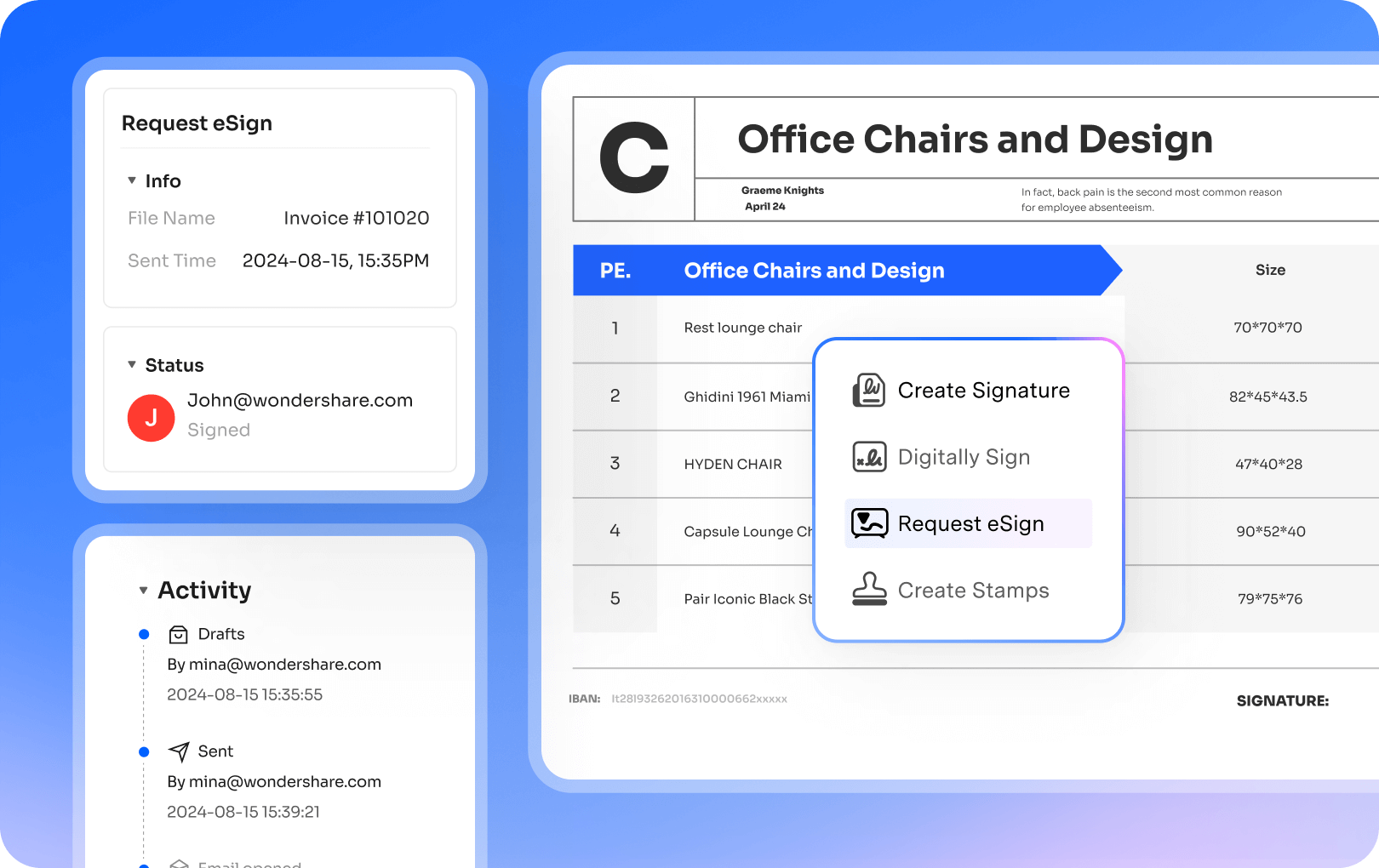Click row number 1 cell

pyautogui.click(x=615, y=328)
